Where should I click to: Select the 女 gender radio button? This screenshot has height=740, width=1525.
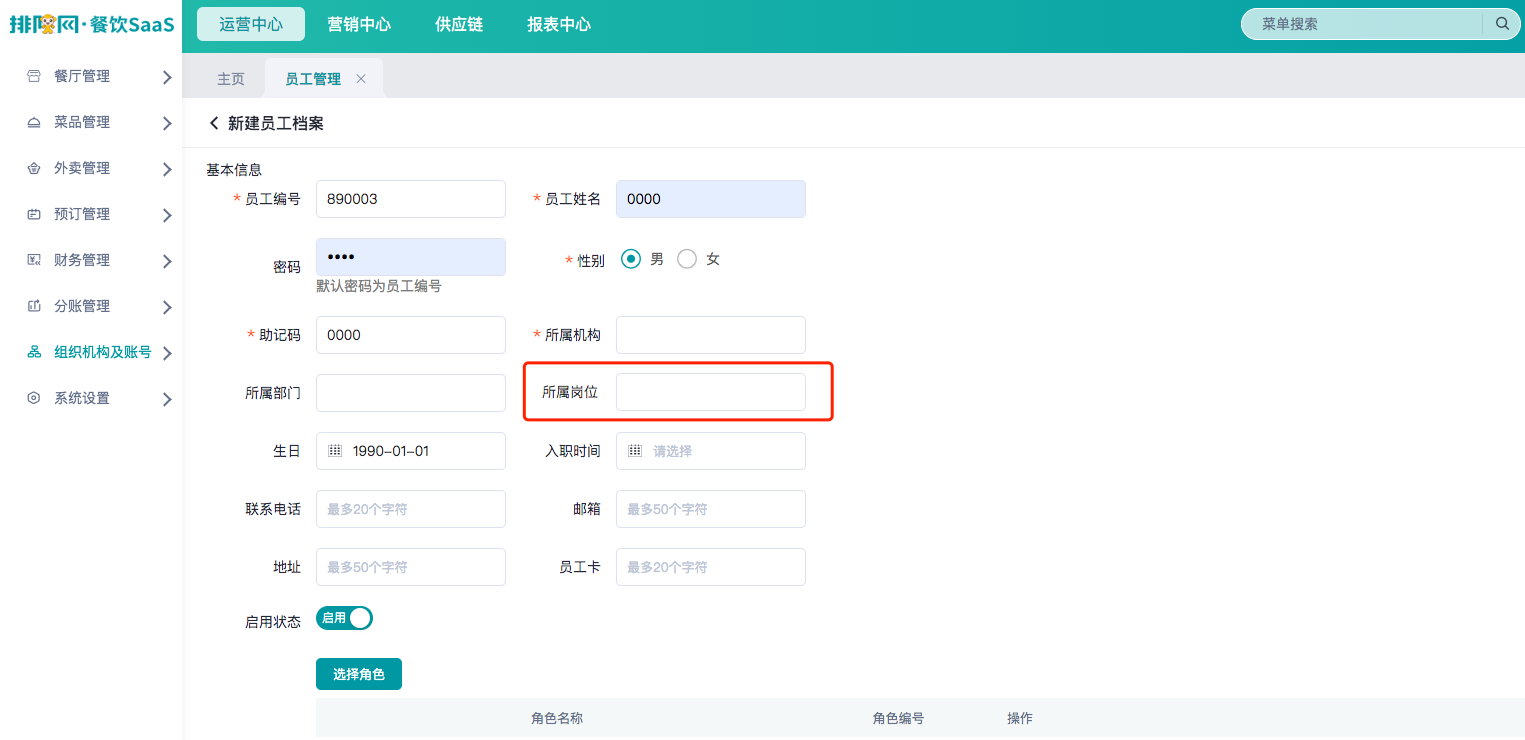(x=687, y=259)
